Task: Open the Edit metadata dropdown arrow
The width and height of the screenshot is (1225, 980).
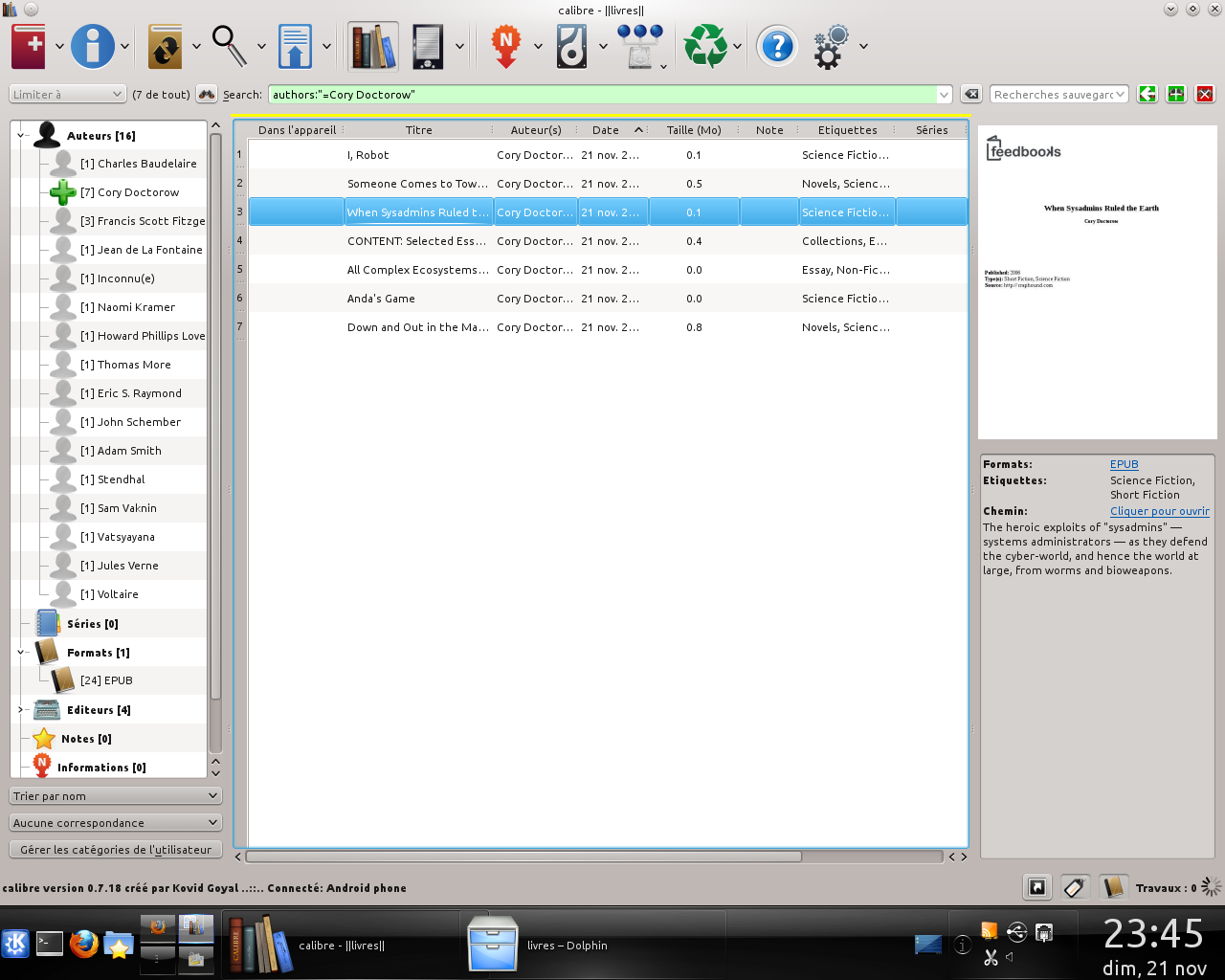Action: [124, 46]
